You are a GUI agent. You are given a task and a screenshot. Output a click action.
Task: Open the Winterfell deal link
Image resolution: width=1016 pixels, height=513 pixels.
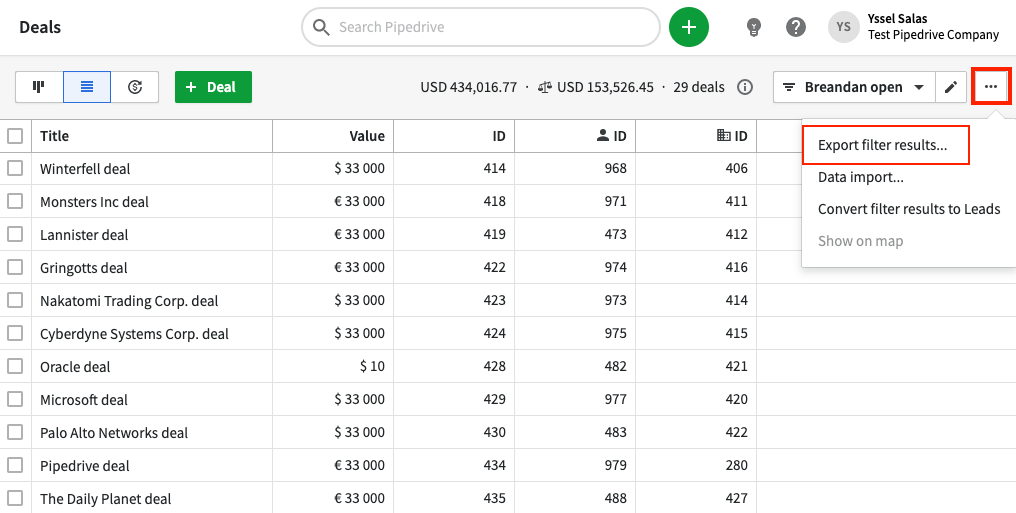click(85, 169)
